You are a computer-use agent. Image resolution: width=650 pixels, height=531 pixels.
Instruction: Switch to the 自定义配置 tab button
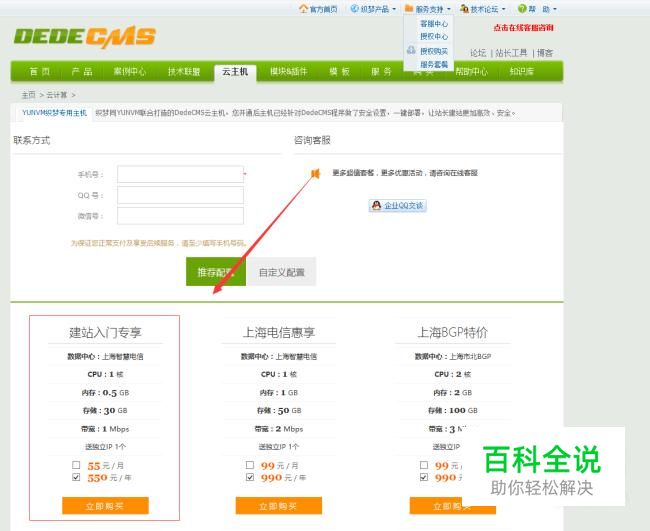point(281,272)
